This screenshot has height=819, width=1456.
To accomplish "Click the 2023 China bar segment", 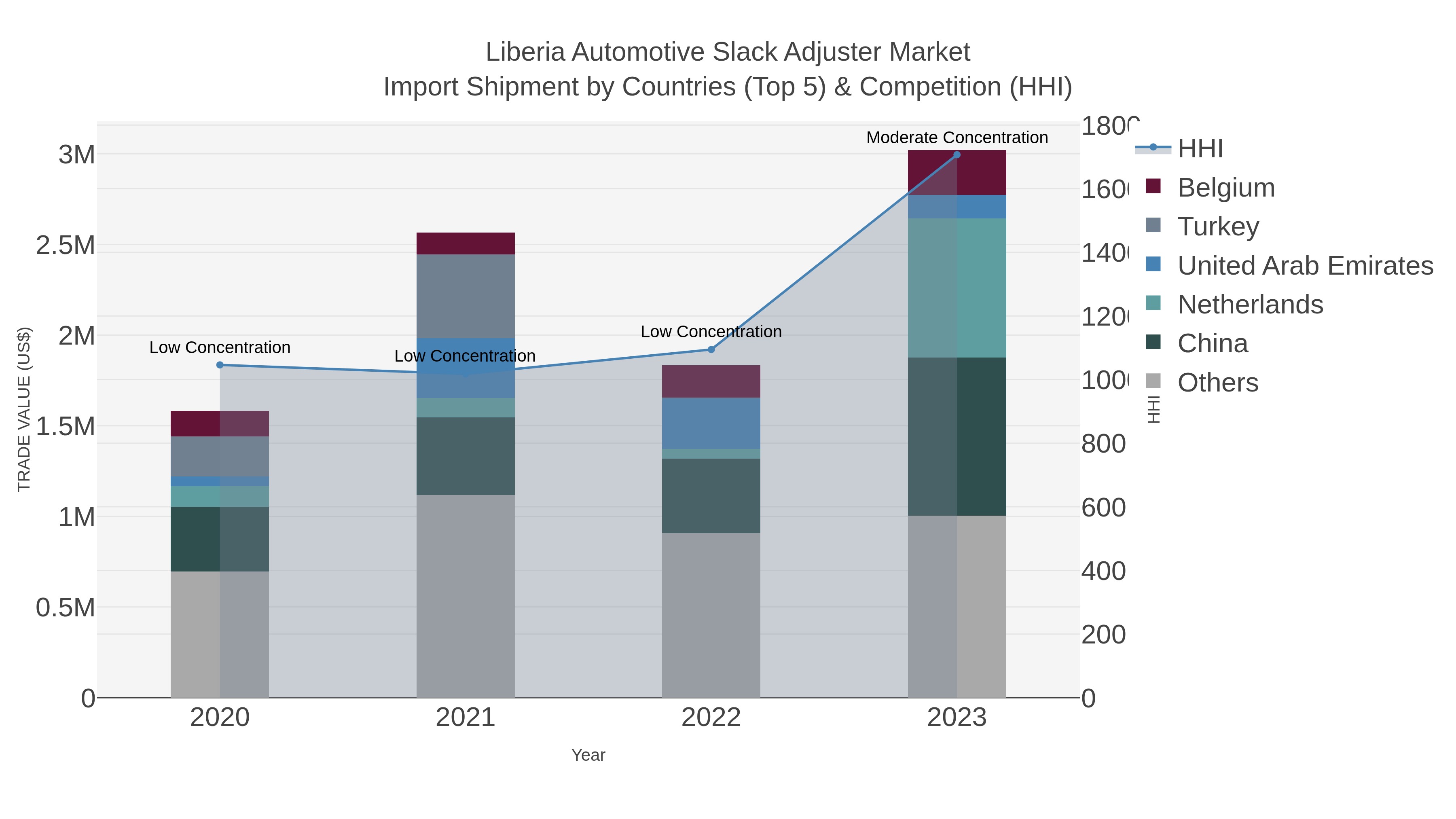I will point(957,436).
